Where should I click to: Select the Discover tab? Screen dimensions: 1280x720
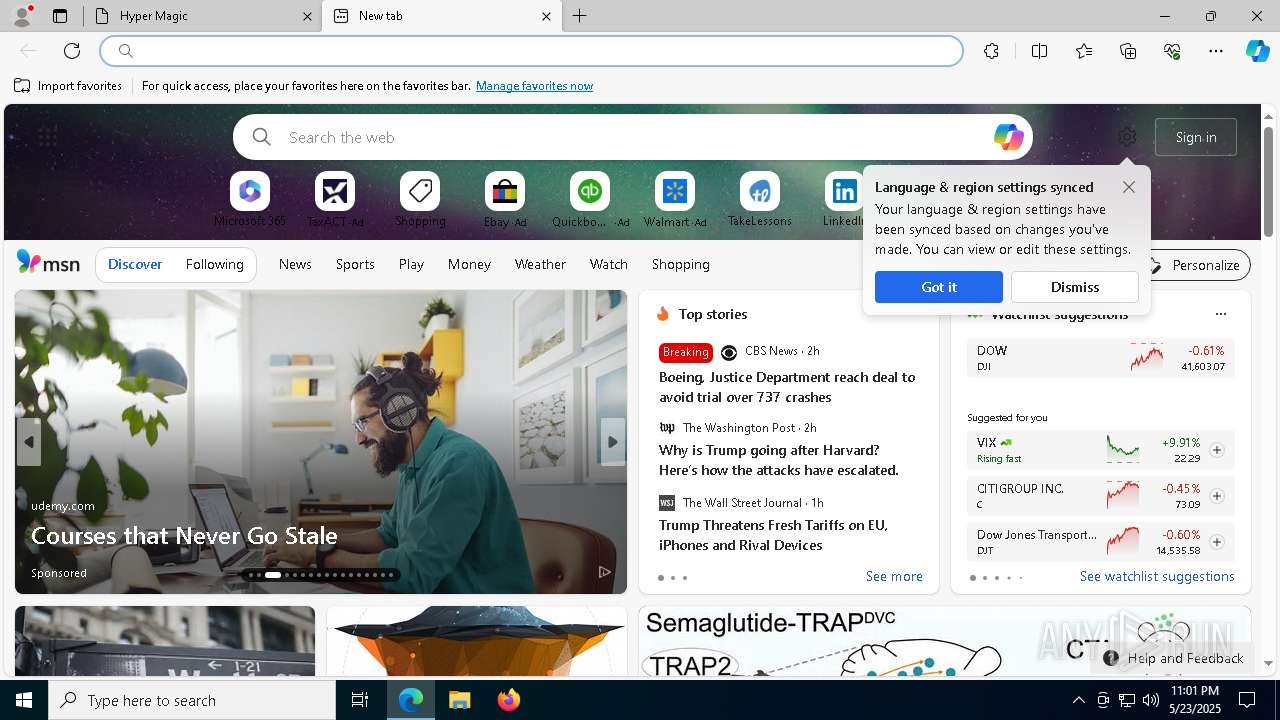(x=135, y=264)
